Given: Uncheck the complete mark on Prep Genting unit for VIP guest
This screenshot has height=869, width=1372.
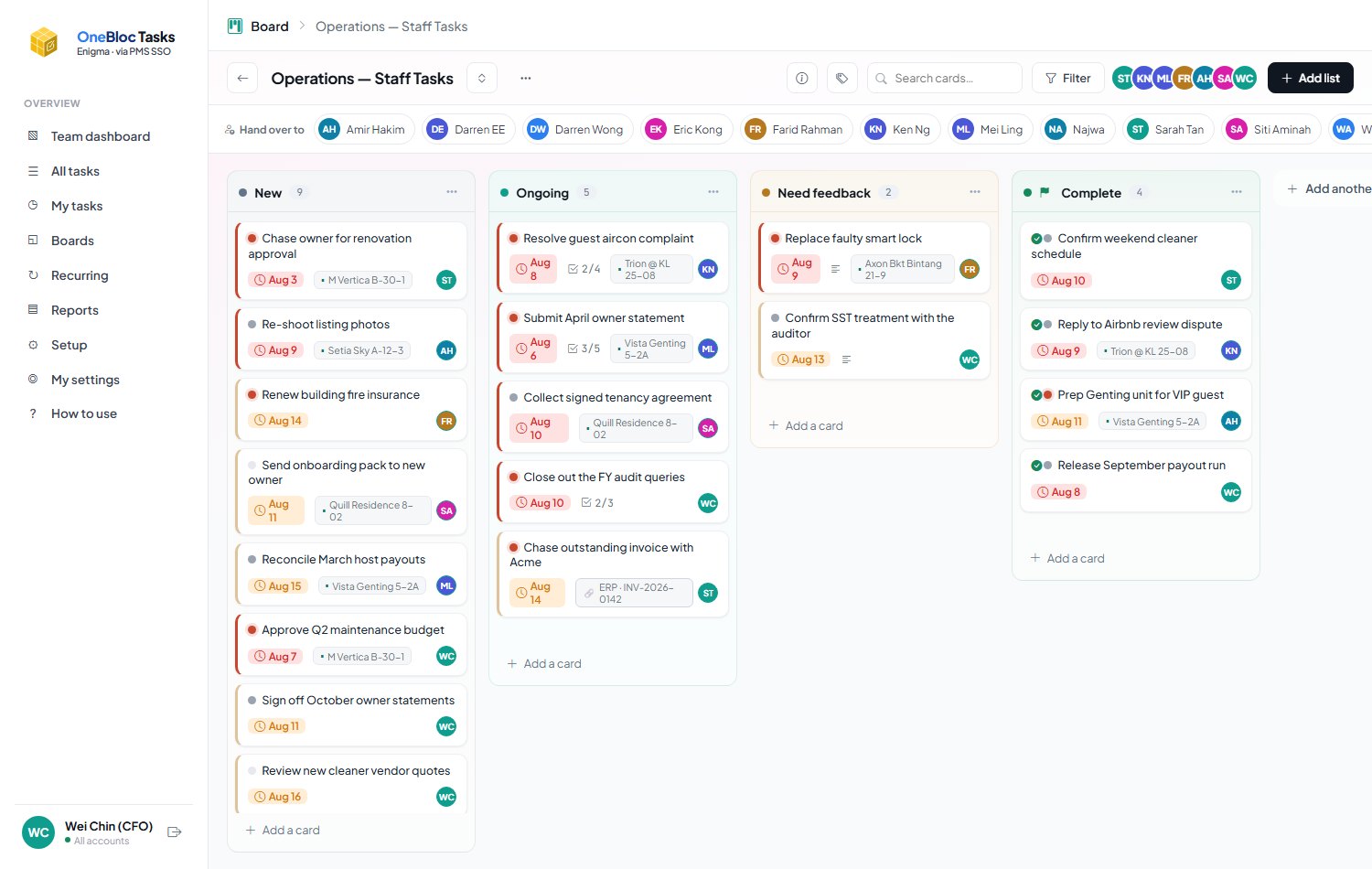Looking at the screenshot, I should point(1036,395).
